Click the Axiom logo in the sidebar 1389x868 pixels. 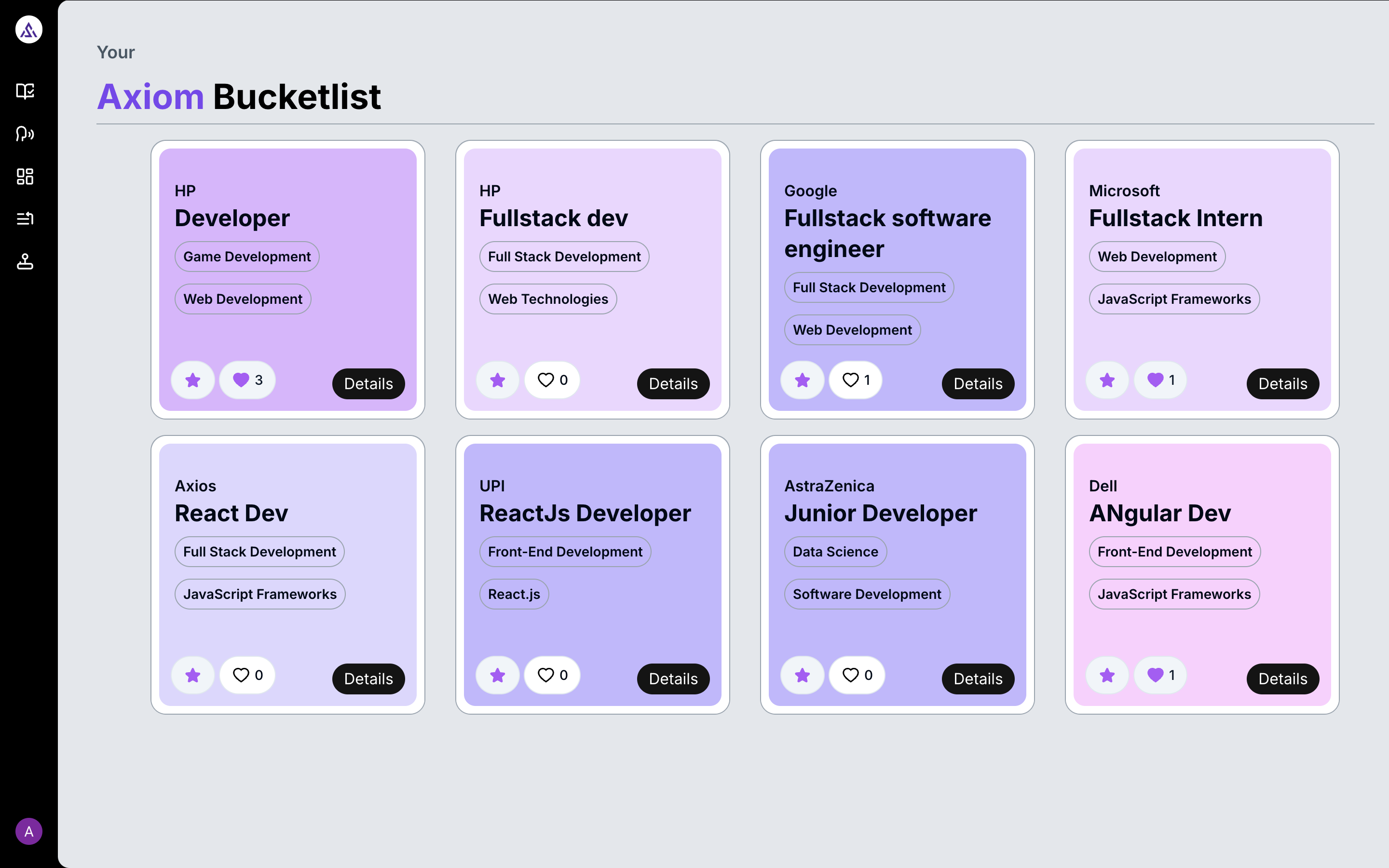29,29
